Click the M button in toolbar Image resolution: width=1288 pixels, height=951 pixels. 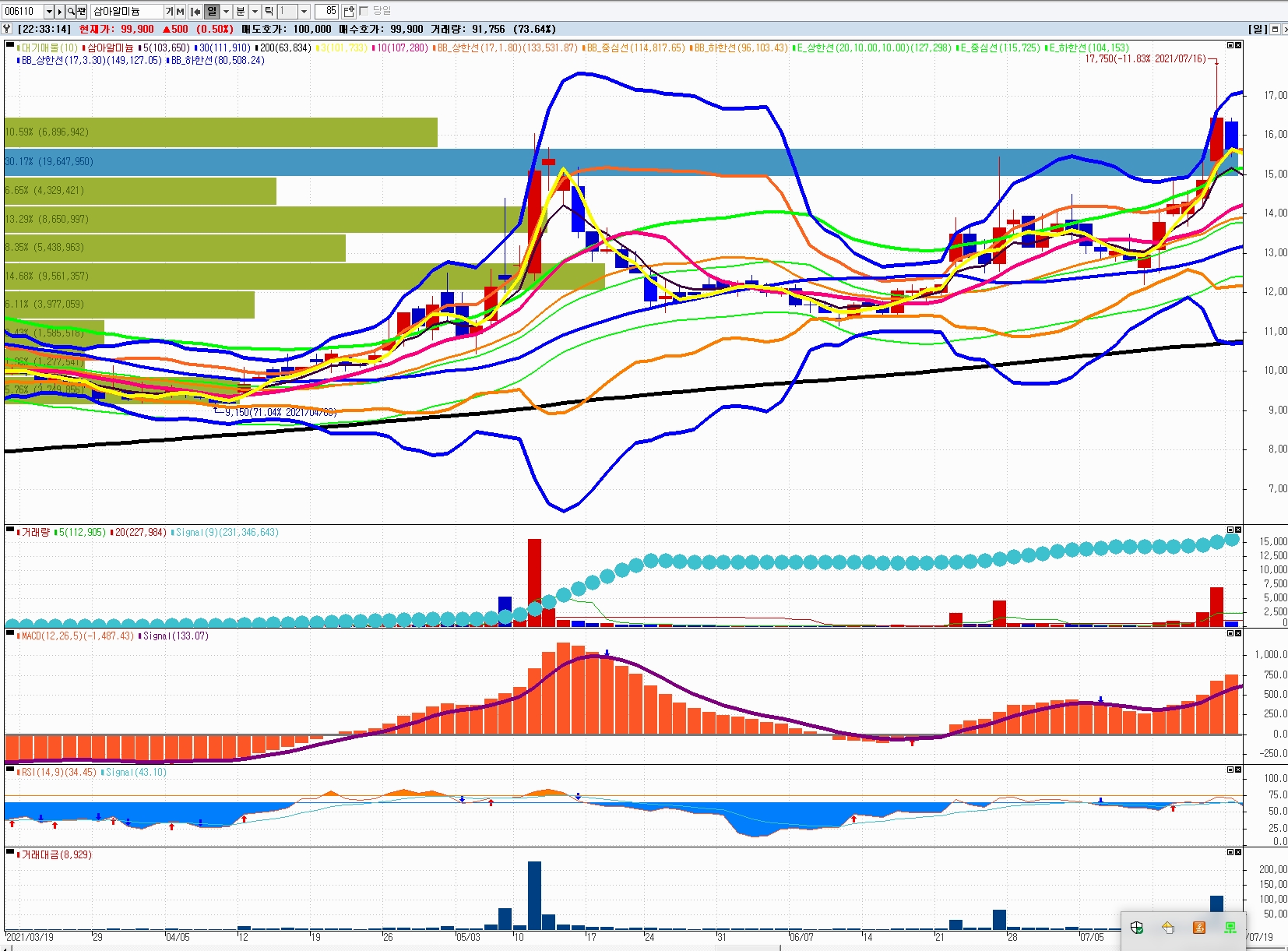click(180, 11)
